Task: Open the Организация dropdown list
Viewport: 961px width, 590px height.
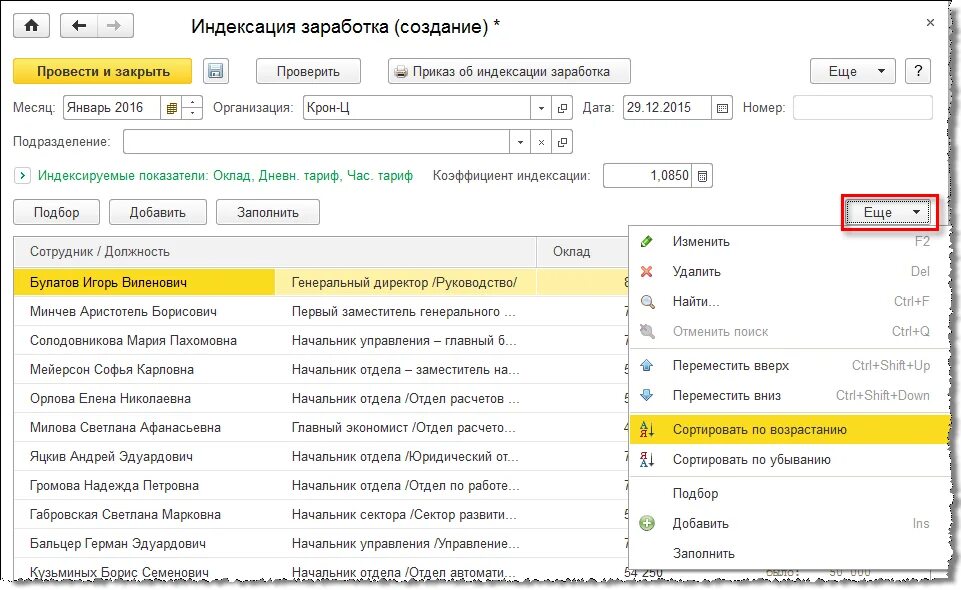Action: point(540,108)
